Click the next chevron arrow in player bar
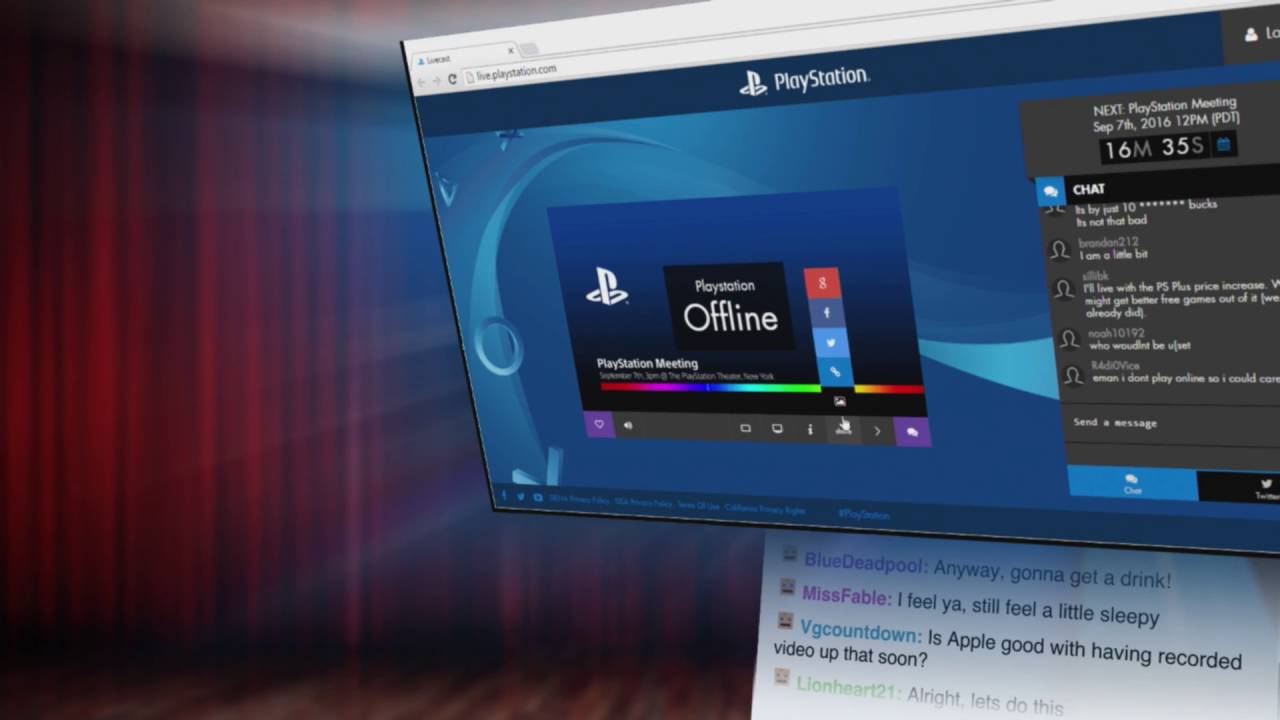Viewport: 1280px width, 720px height. (x=877, y=431)
